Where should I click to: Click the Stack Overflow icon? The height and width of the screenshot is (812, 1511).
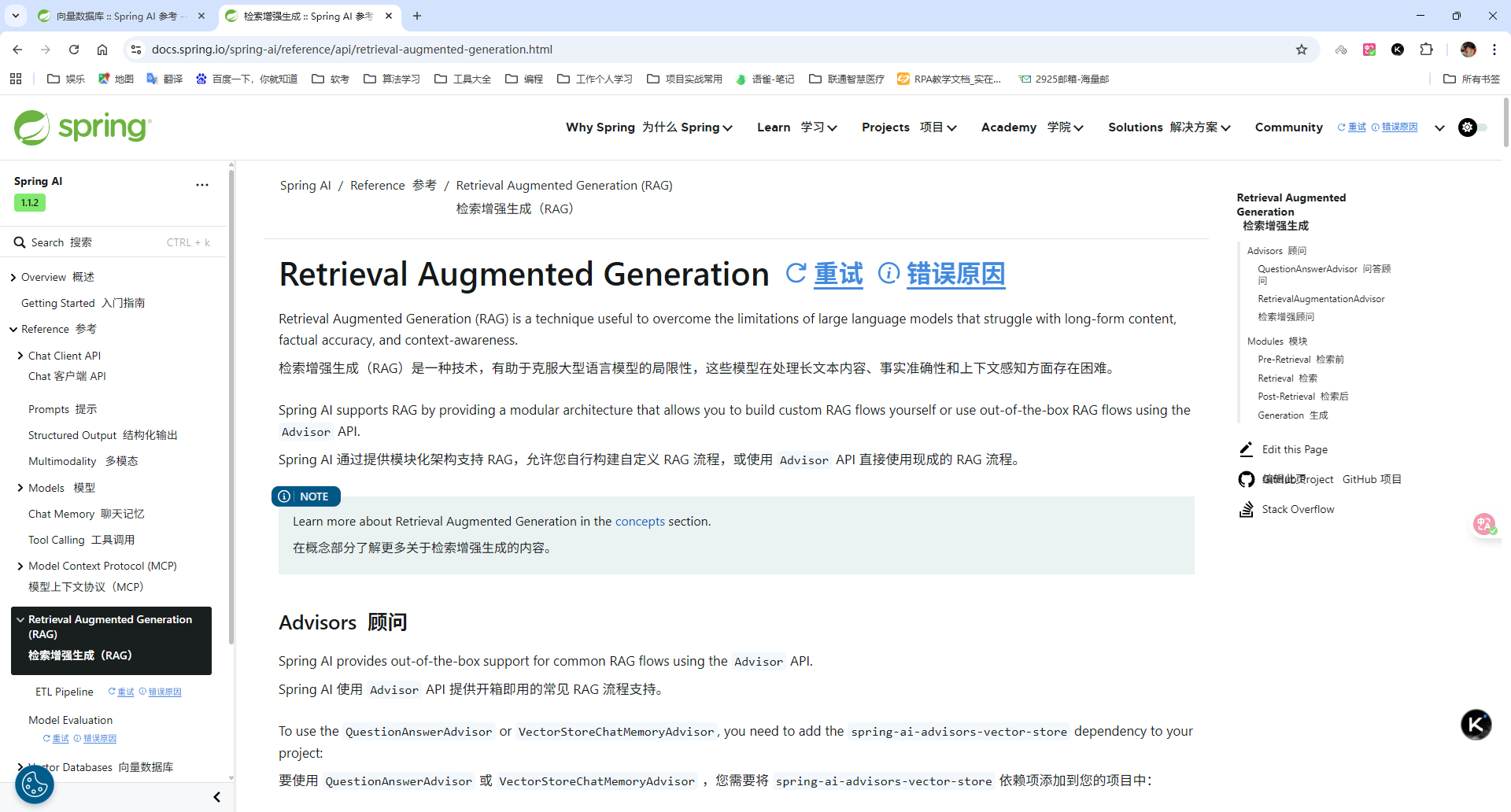click(1246, 509)
